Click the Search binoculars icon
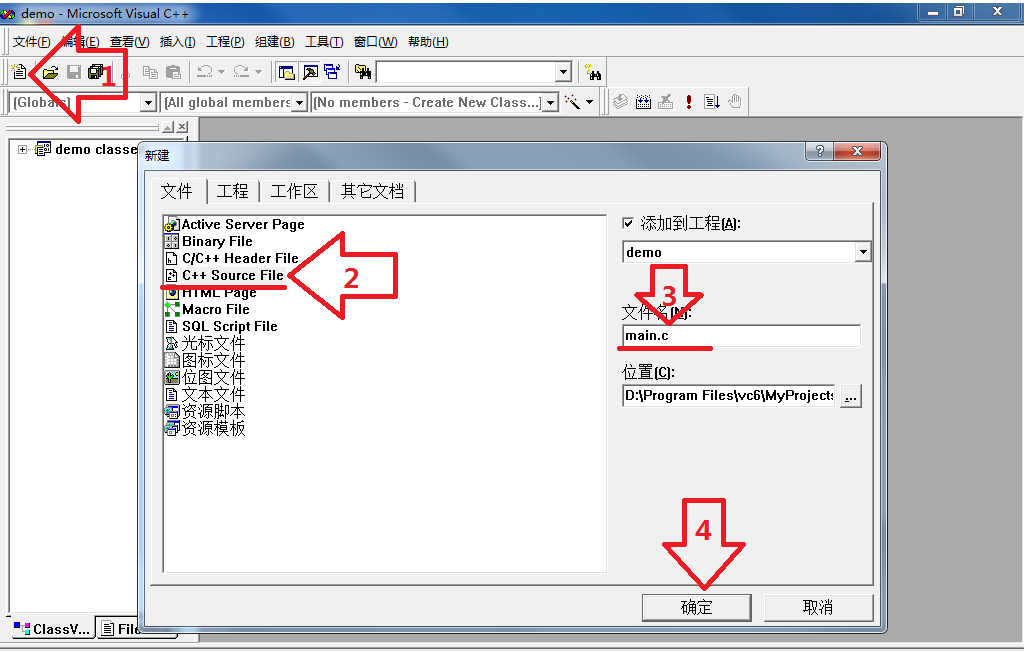Screen dimensions: 1024x652 point(594,72)
